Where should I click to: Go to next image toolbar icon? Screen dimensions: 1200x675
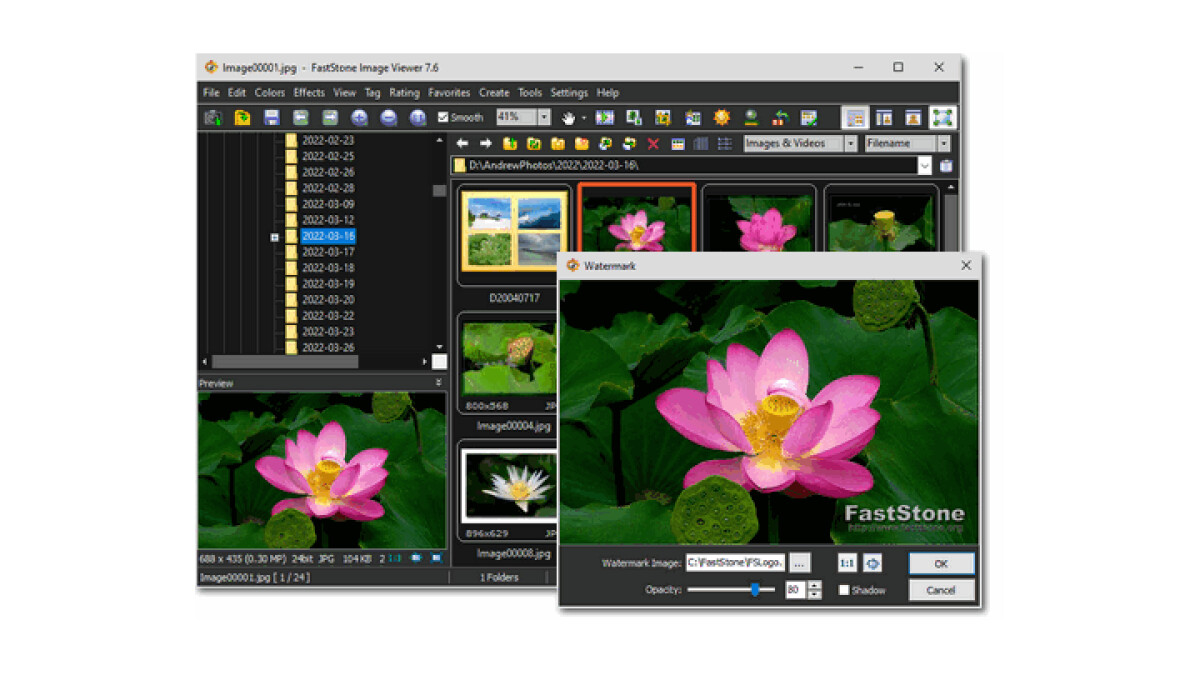coord(330,117)
